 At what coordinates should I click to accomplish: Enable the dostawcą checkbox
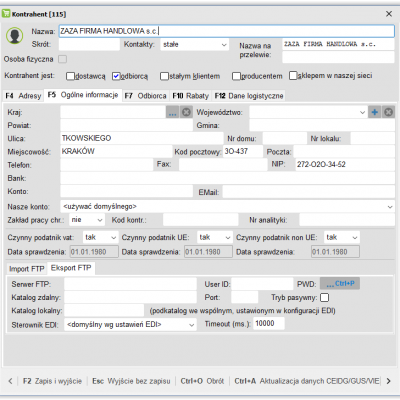pos(70,76)
